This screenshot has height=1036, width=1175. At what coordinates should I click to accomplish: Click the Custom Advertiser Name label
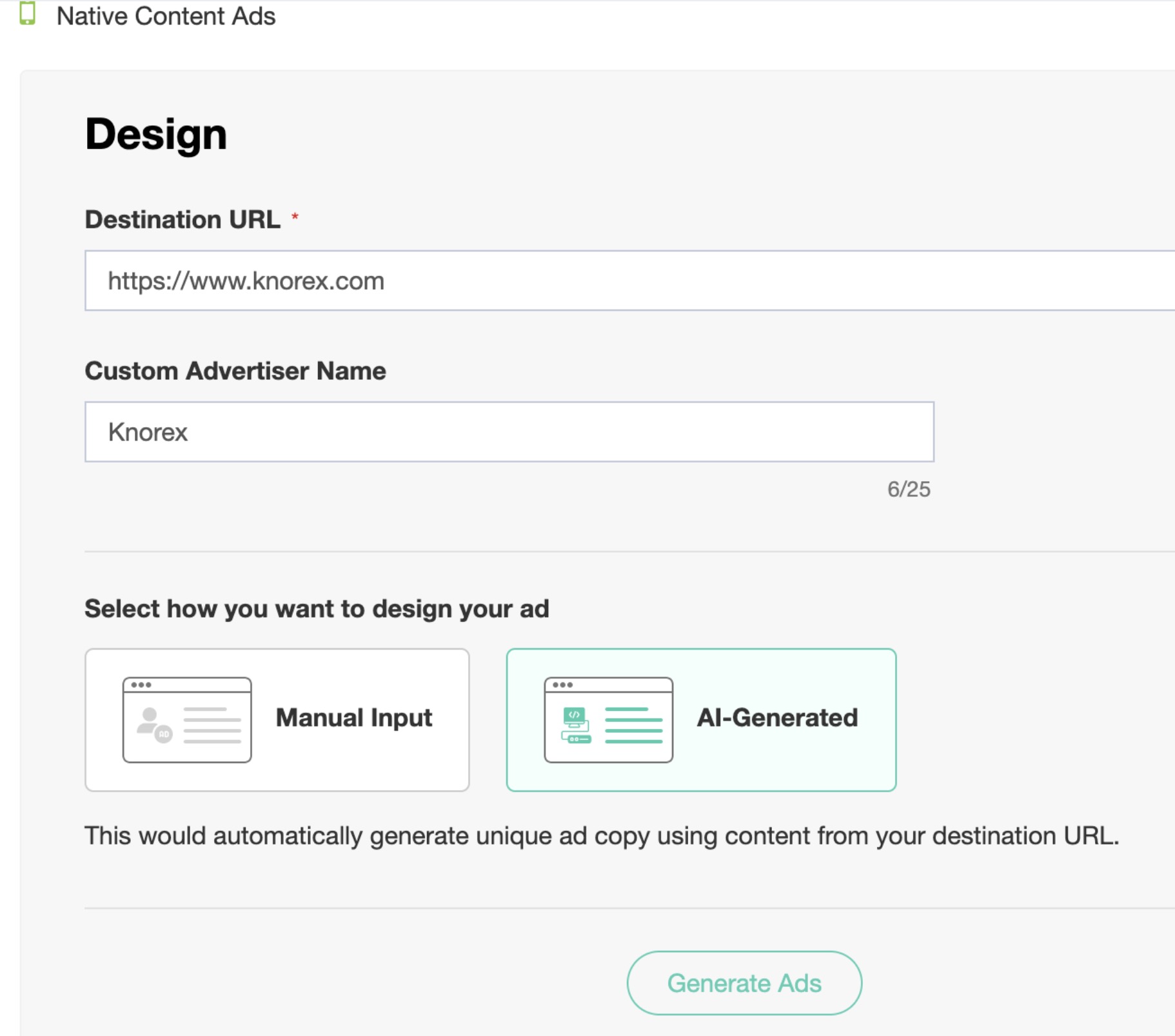[235, 371]
